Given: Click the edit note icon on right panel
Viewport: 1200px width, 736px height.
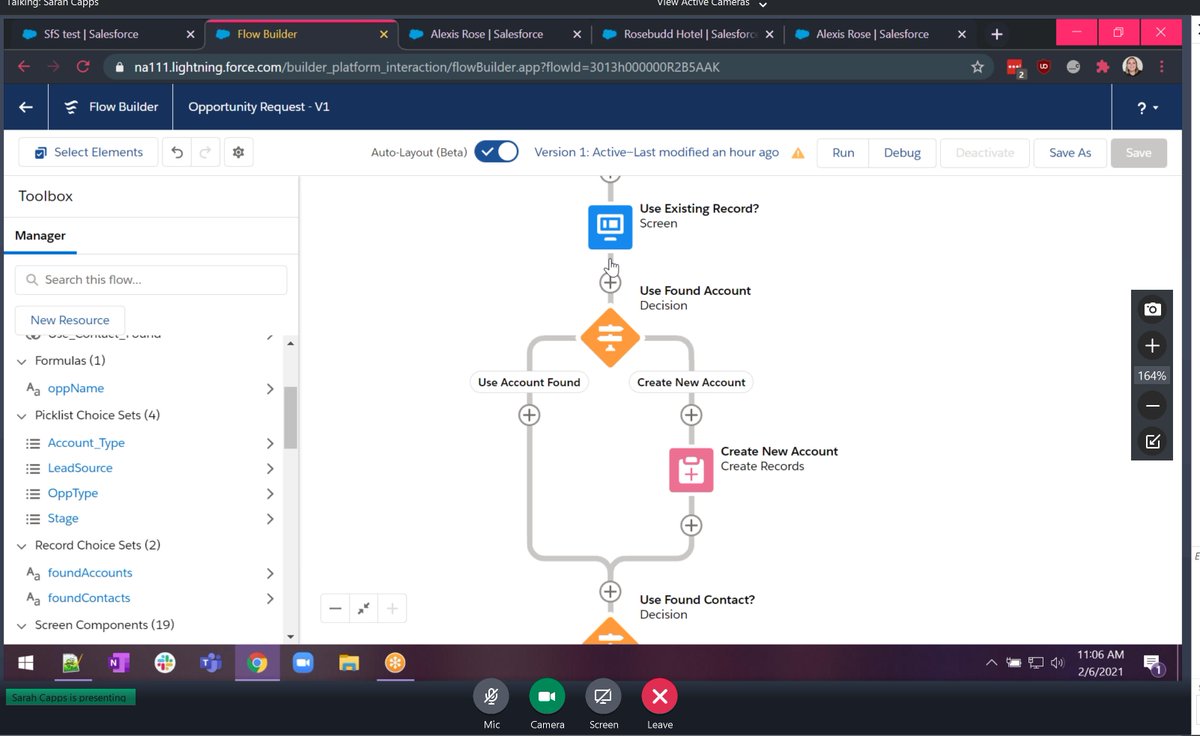Looking at the screenshot, I should [x=1152, y=441].
